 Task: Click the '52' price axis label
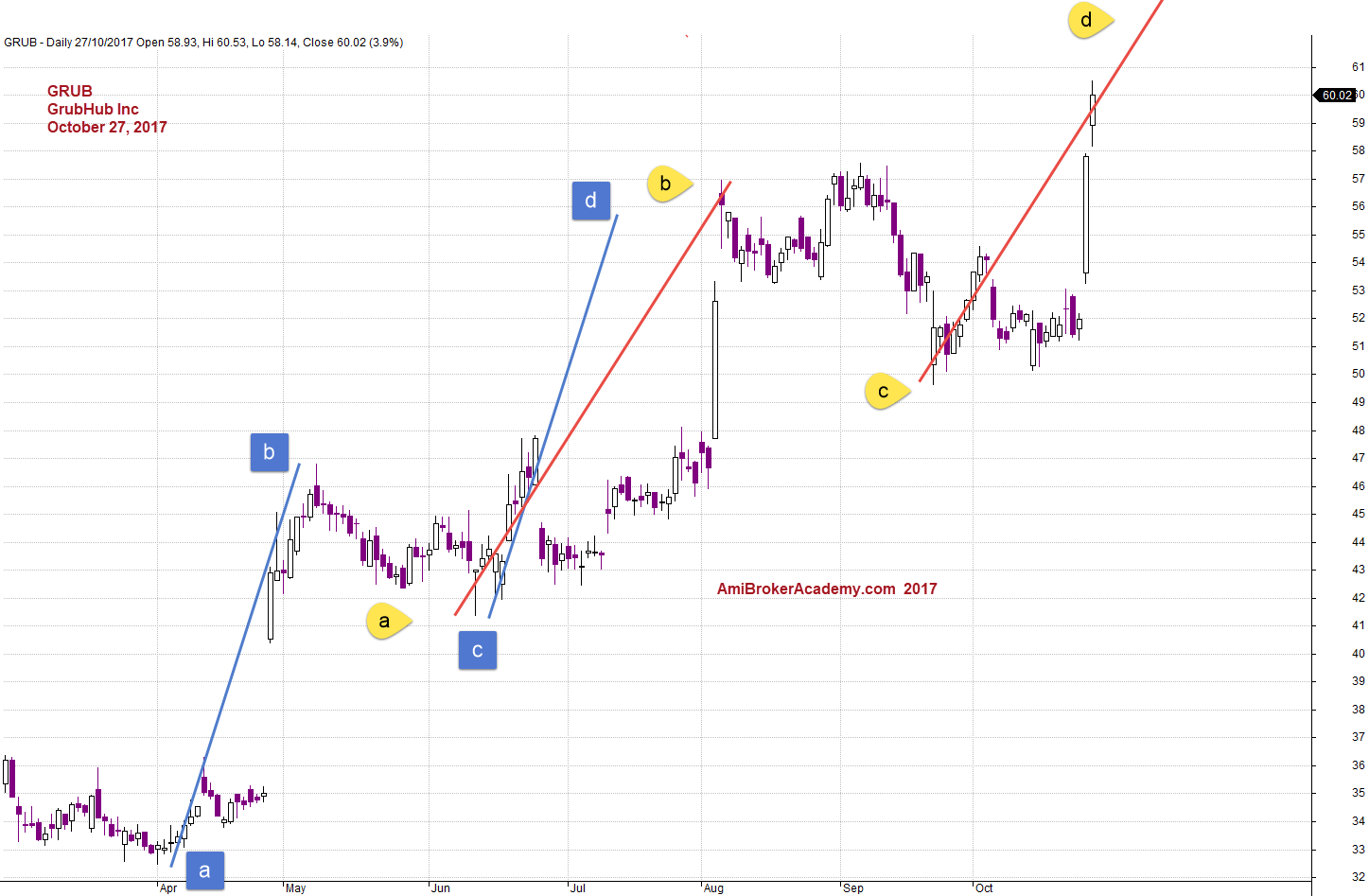[x=1359, y=318]
